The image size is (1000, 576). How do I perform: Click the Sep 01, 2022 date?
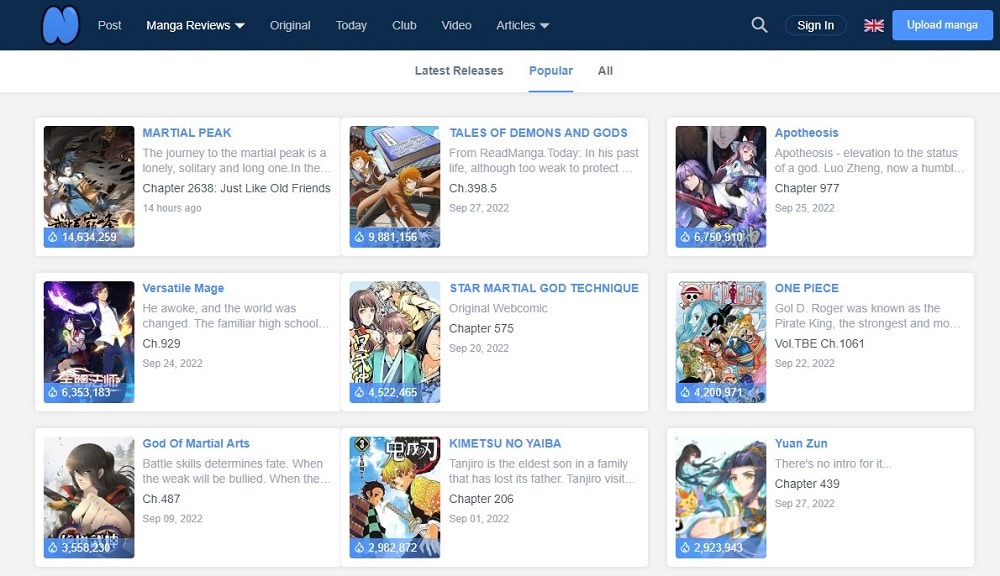478,519
